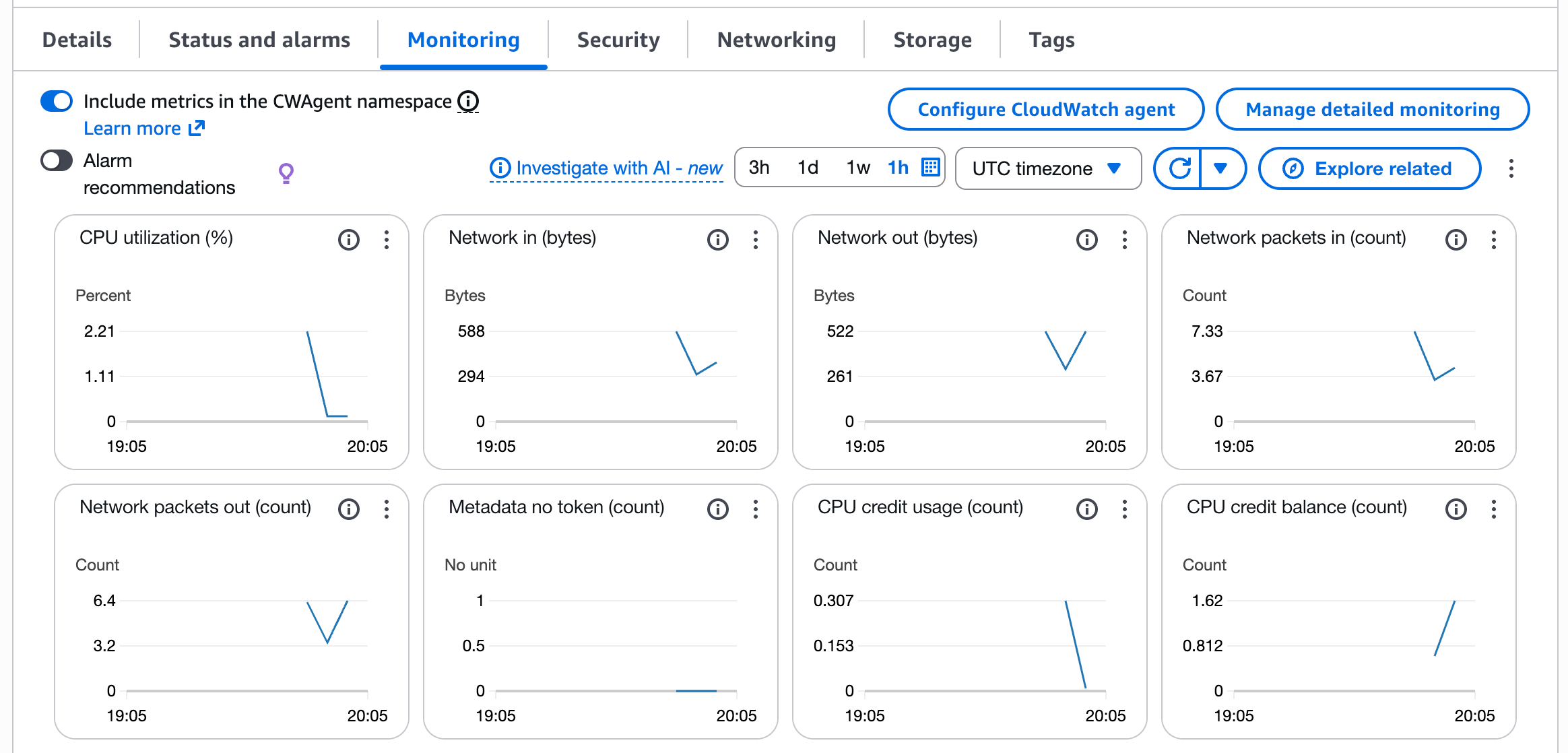The width and height of the screenshot is (1568, 753).
Task: Open the Storage tab
Action: pos(933,40)
